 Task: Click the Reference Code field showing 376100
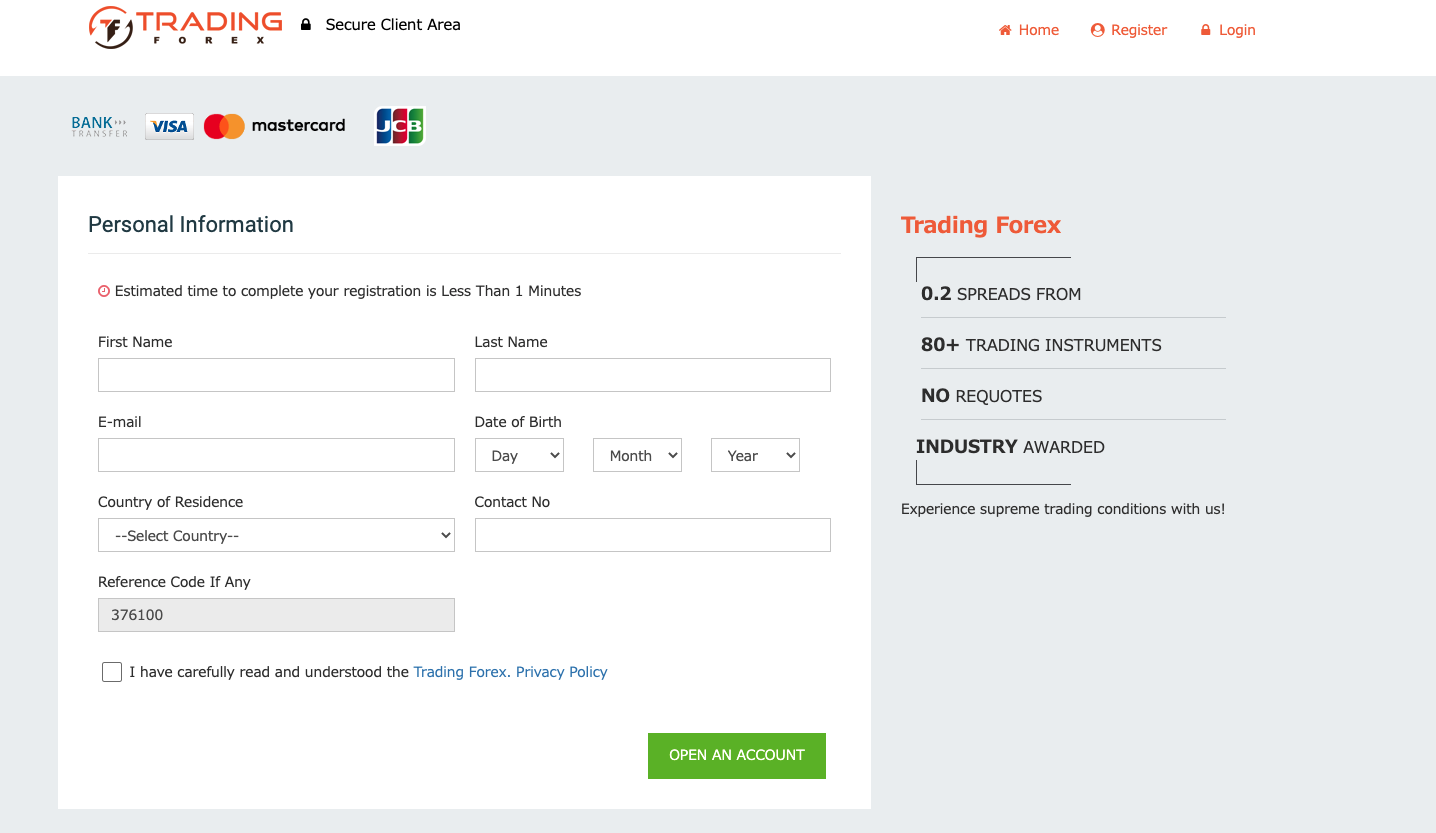tap(276, 615)
